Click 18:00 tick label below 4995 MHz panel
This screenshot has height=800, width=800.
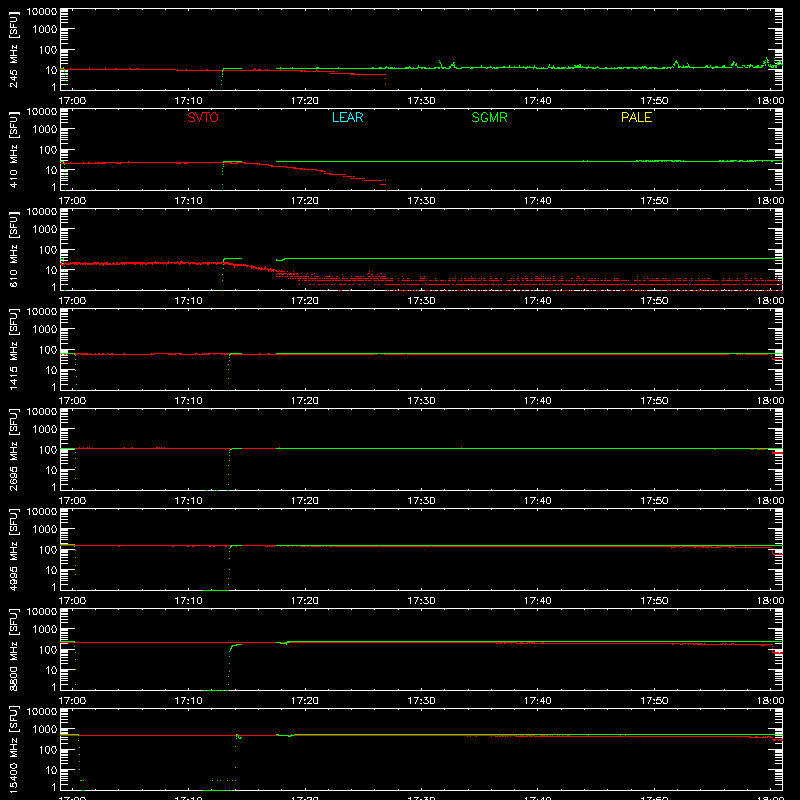[770, 601]
